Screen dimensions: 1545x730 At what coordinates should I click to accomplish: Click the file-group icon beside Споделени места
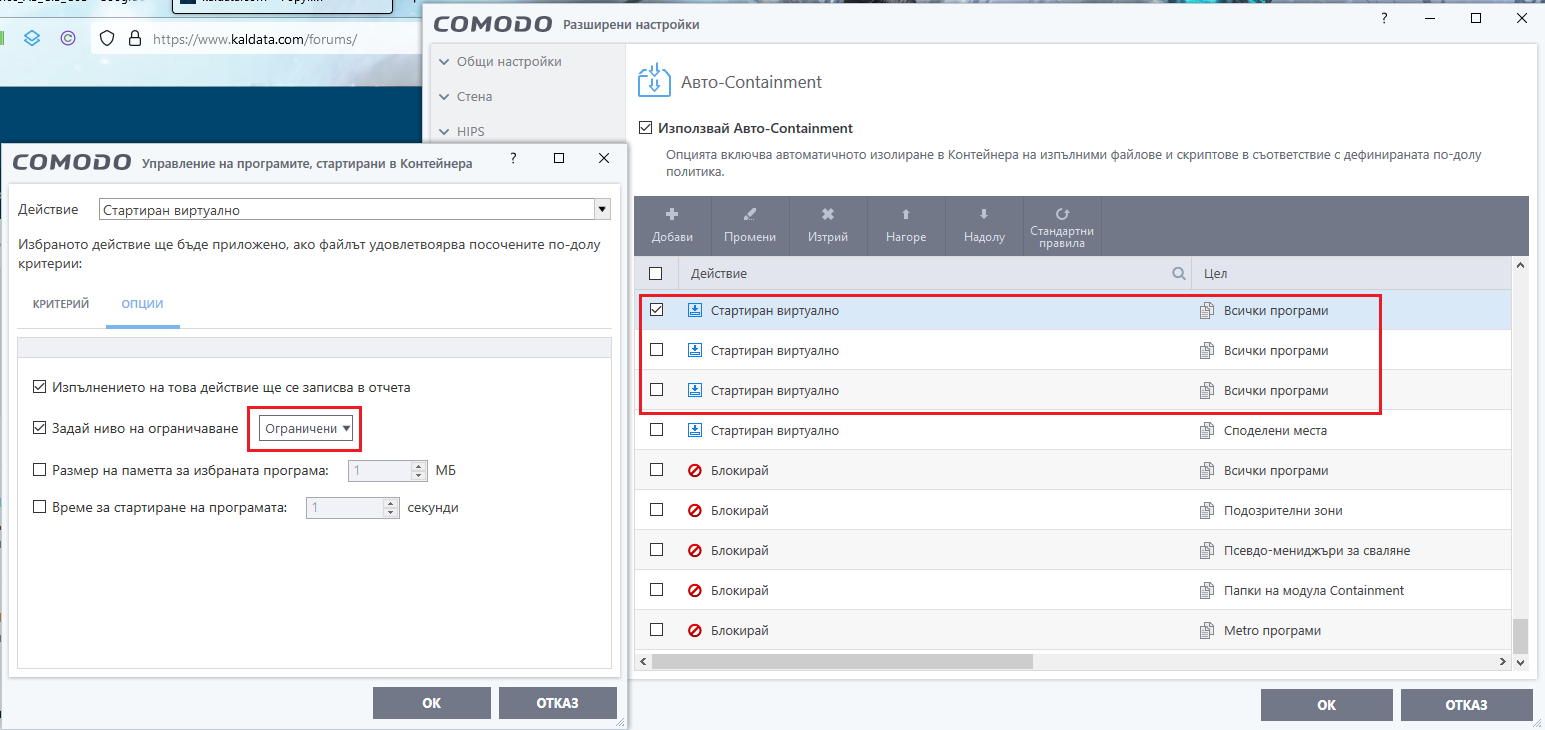pyautogui.click(x=1206, y=430)
